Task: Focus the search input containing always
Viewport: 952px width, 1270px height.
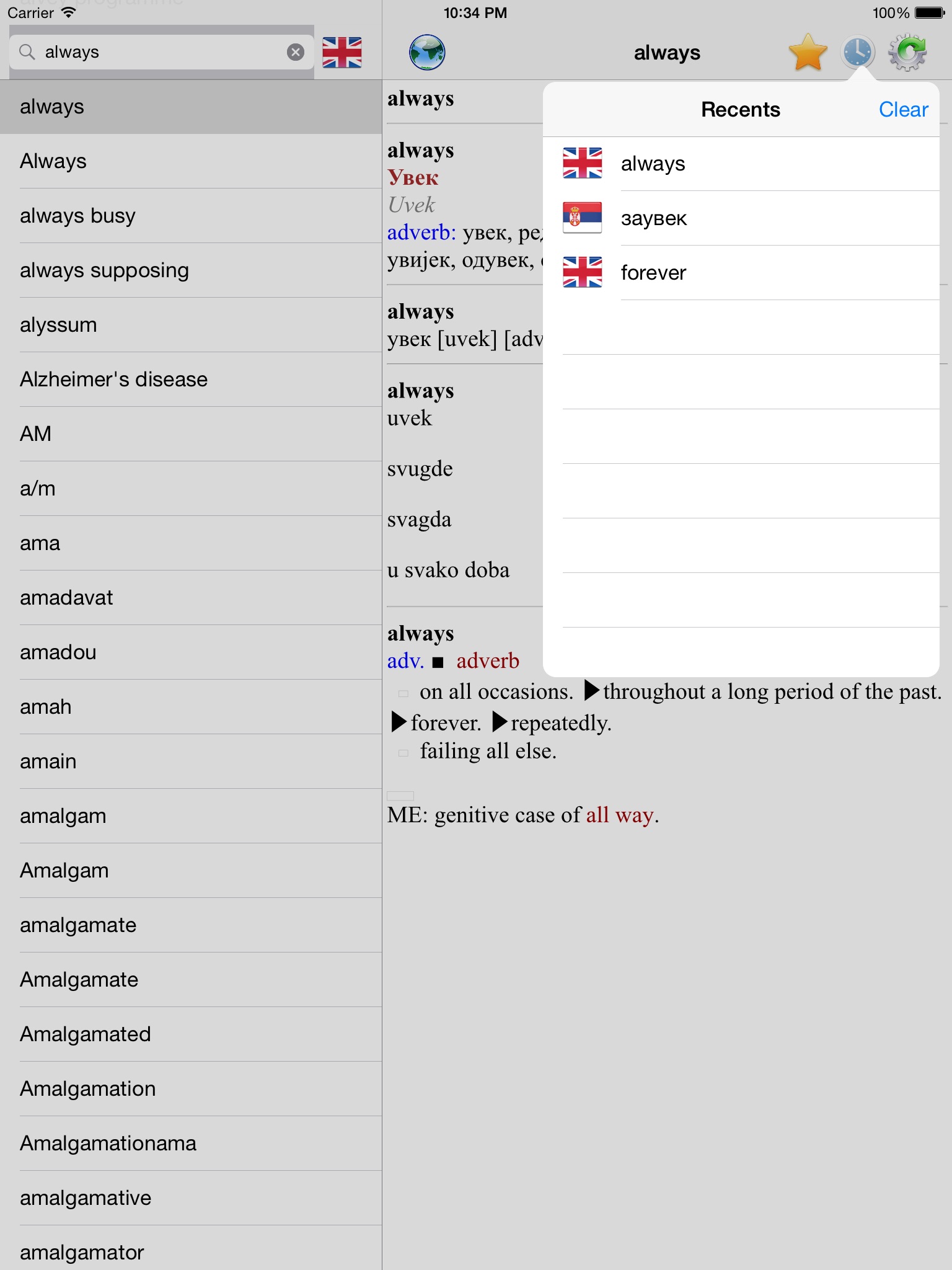Action: coord(162,52)
